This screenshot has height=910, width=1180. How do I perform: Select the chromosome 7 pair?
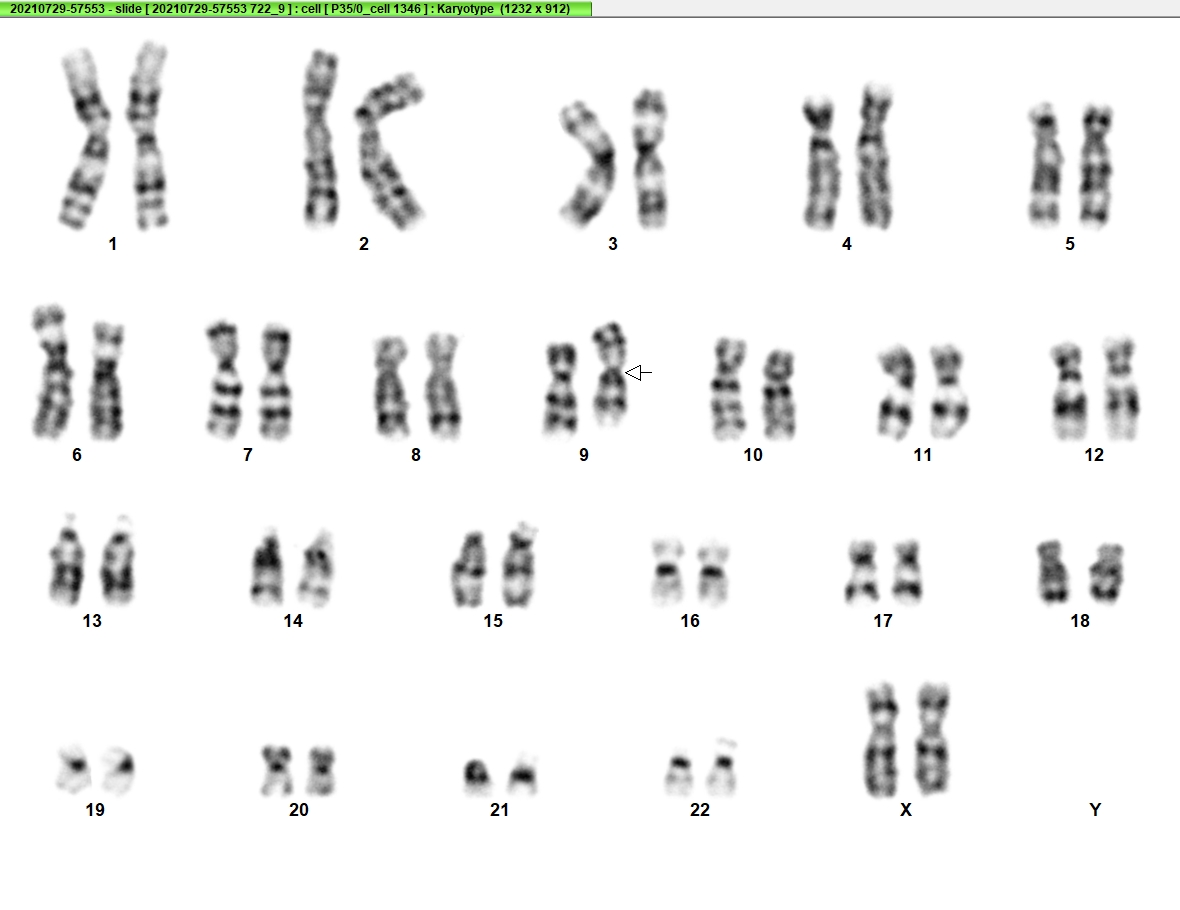(248, 381)
